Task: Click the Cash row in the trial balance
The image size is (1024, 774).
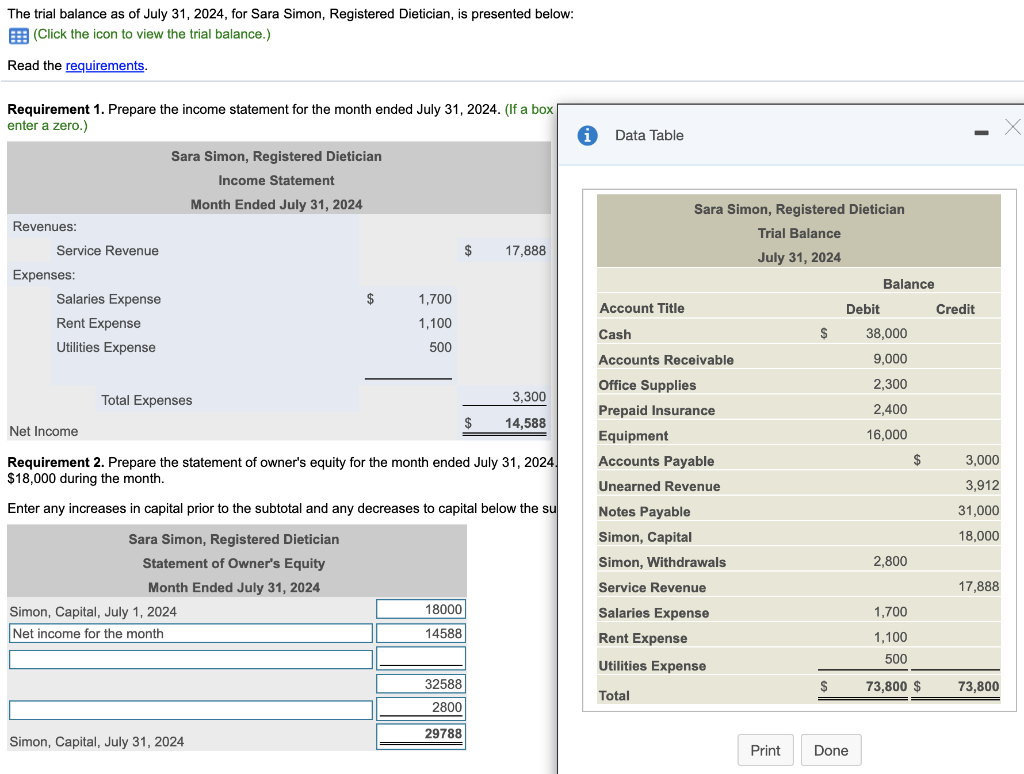Action: (615, 334)
